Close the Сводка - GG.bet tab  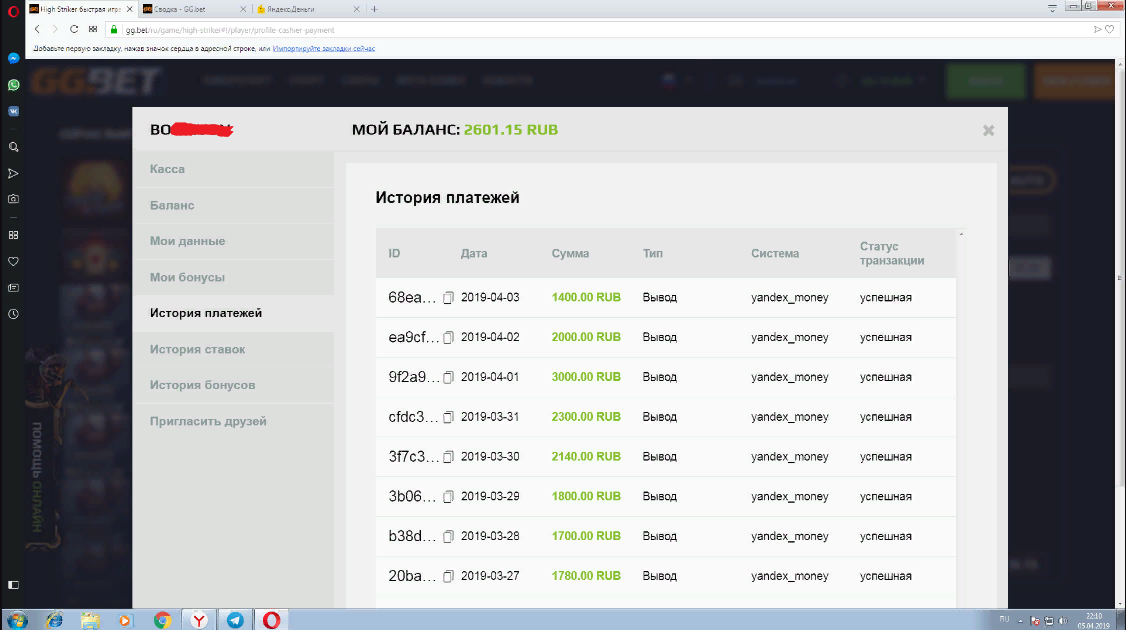(243, 9)
